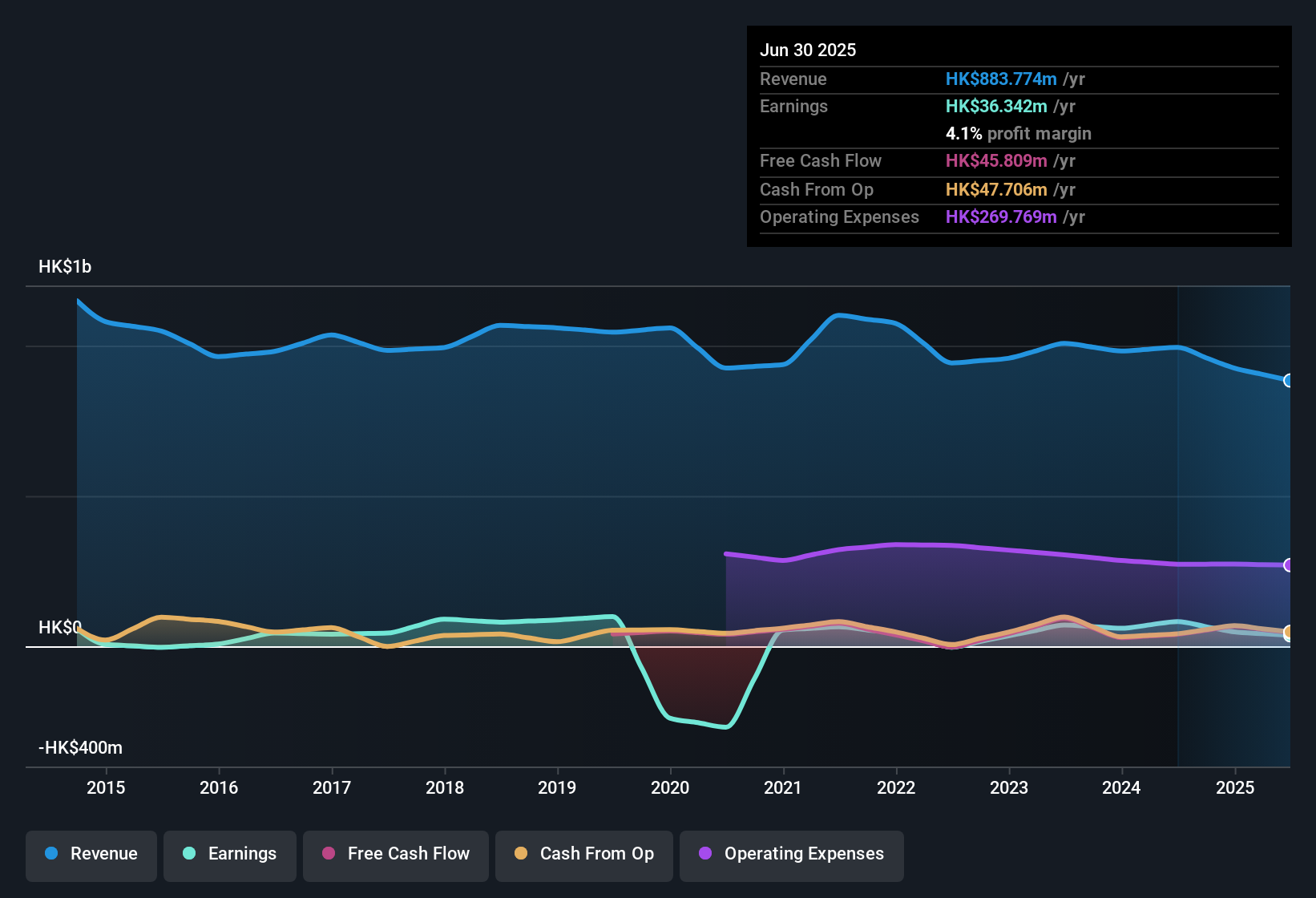Click the pink Free Cash Flow legend dot icon
Image resolution: width=1316 pixels, height=898 pixels.
click(x=329, y=854)
